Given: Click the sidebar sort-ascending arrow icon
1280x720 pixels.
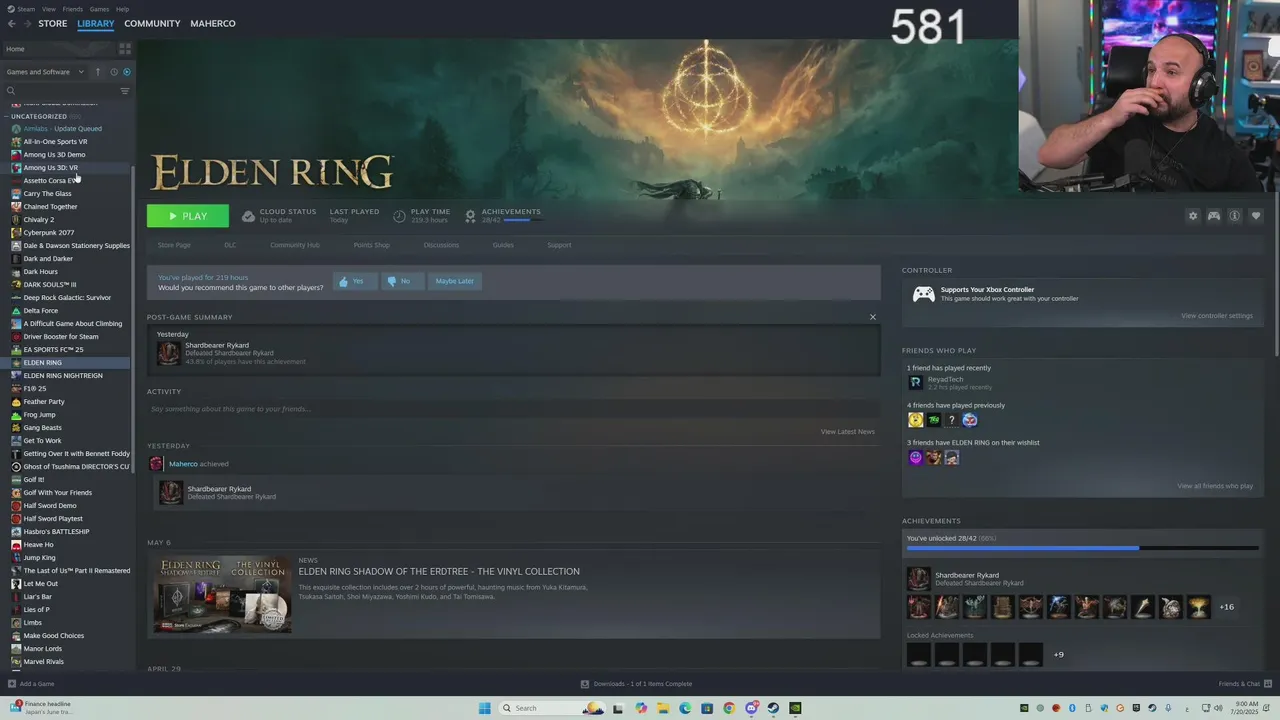Looking at the screenshot, I should pos(98,72).
